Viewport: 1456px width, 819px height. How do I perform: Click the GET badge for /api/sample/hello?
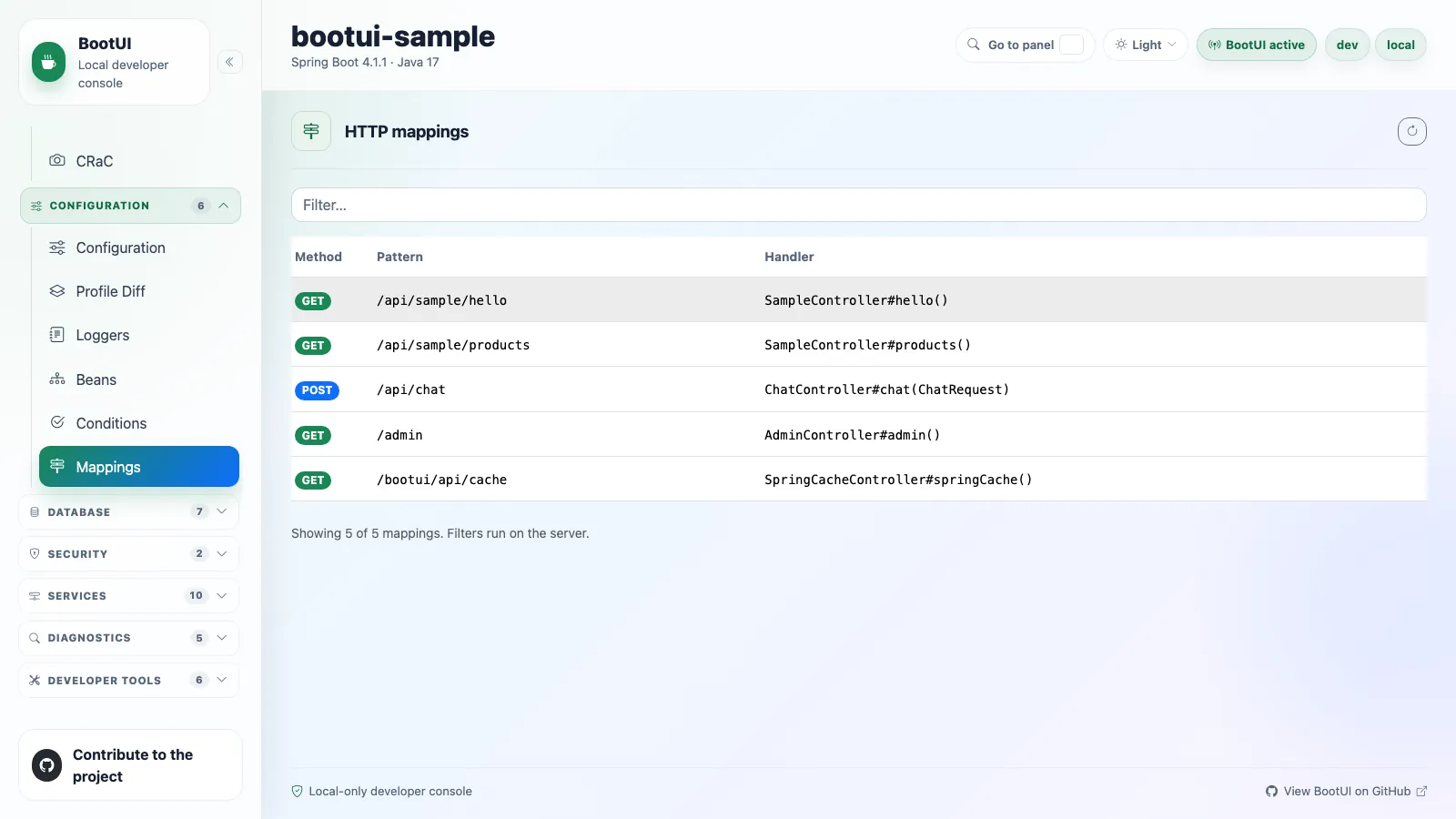point(313,301)
